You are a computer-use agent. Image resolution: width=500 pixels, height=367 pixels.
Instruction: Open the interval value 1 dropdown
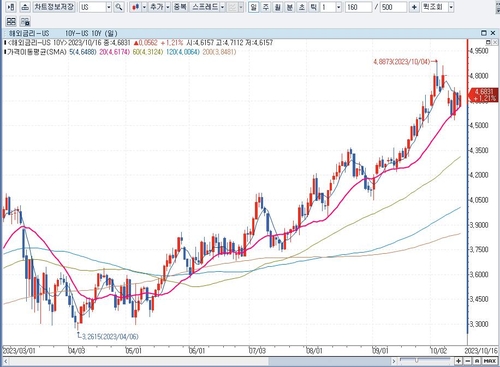pyautogui.click(x=339, y=7)
